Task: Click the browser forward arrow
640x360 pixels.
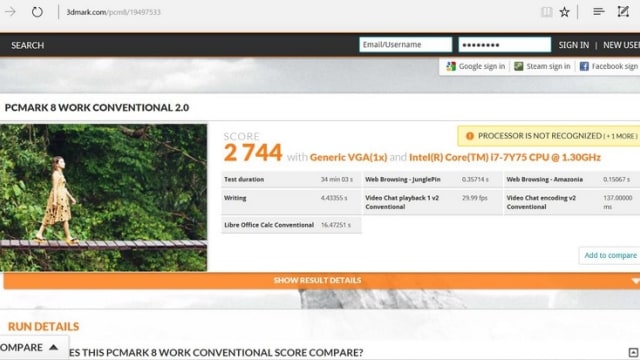Action: [x=10, y=11]
